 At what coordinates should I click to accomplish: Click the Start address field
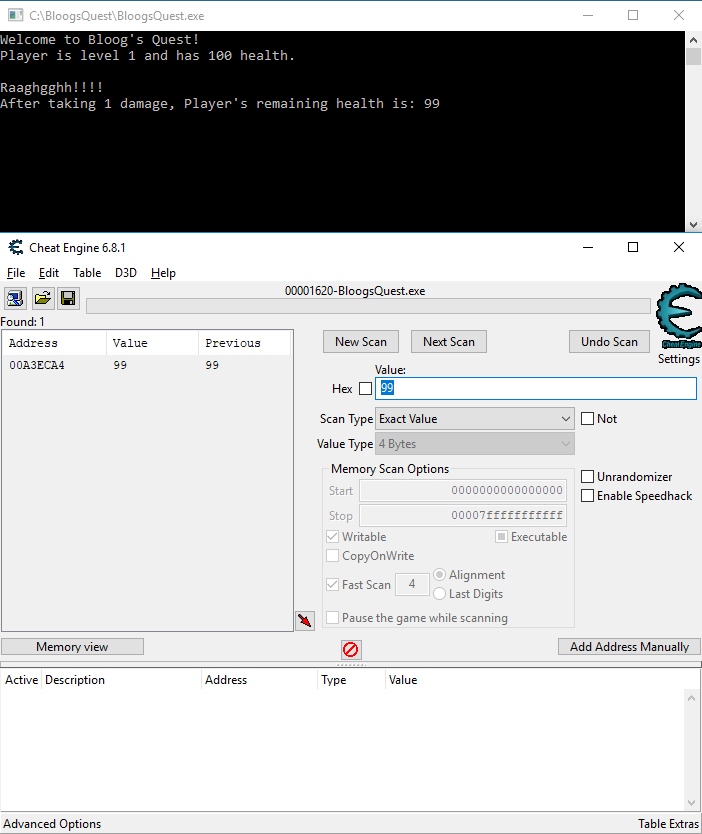tap(463, 490)
